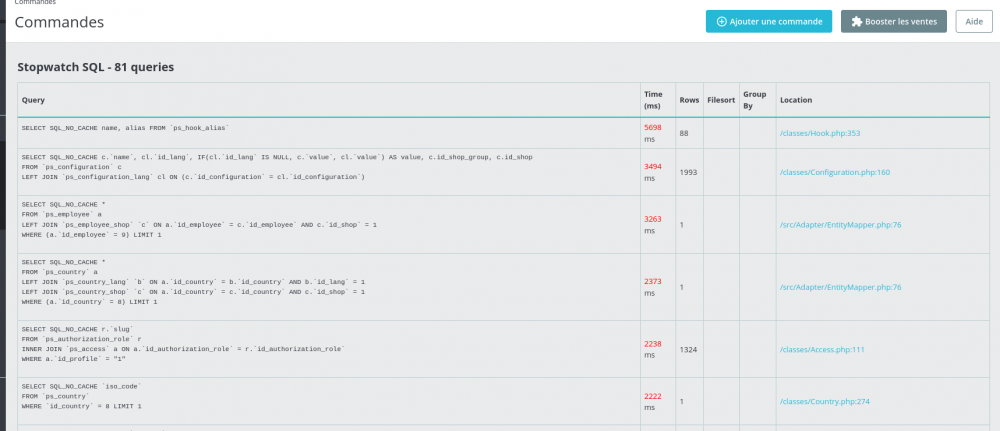Click the Stopwatch SQL - 81 queries heading

(x=96, y=67)
